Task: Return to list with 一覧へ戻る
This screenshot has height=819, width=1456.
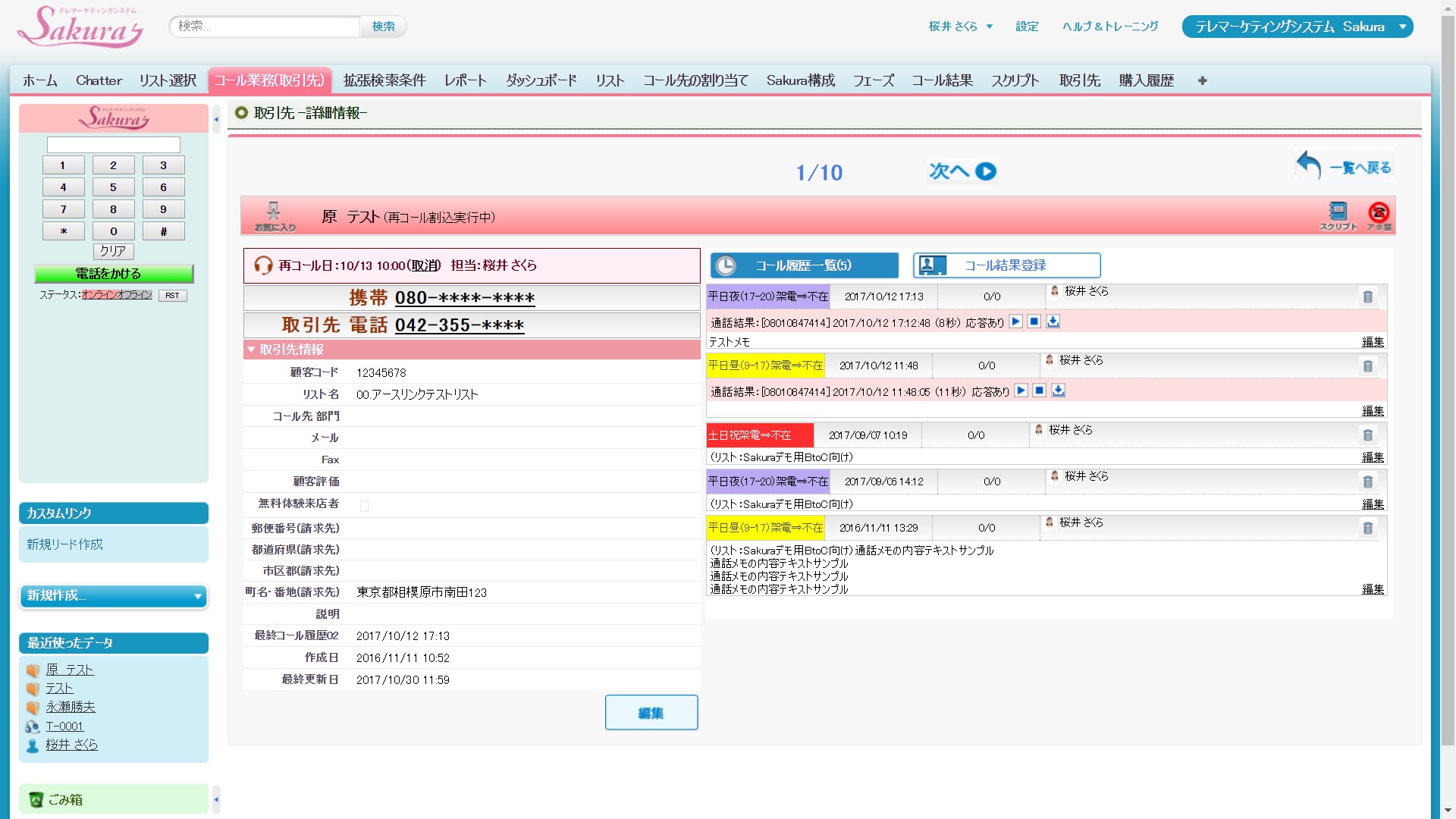Action: pos(1345,165)
